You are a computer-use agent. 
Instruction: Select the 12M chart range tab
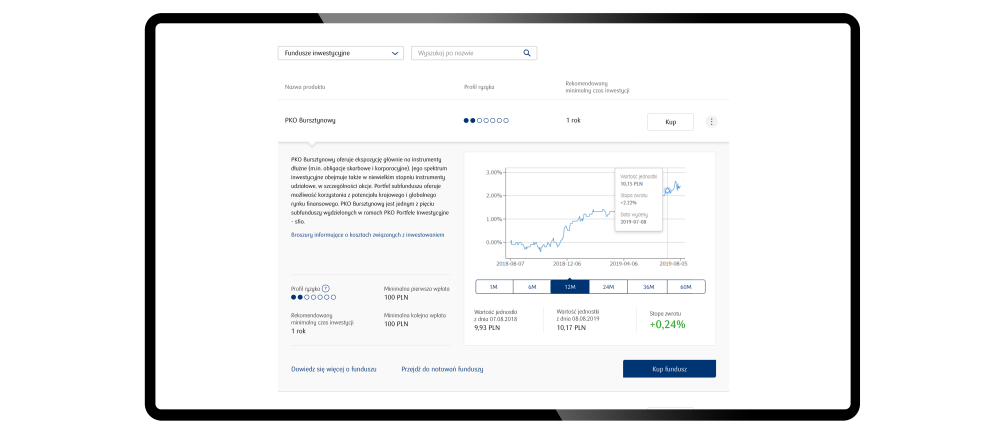coord(570,286)
